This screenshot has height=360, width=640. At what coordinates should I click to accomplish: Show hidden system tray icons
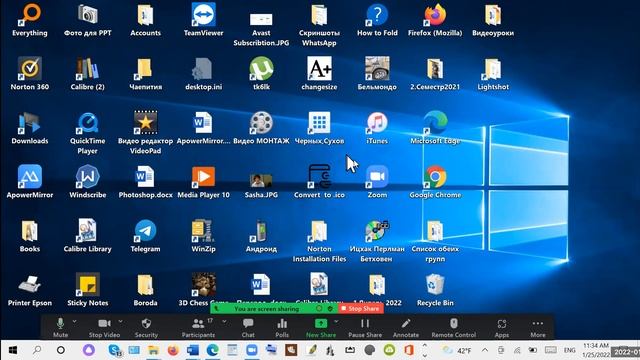point(485,350)
